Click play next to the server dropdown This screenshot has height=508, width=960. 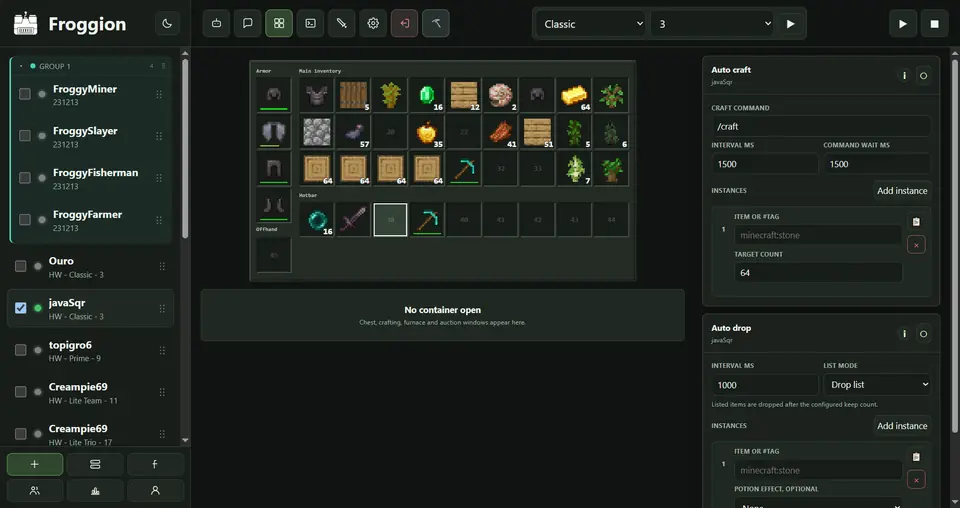point(790,24)
